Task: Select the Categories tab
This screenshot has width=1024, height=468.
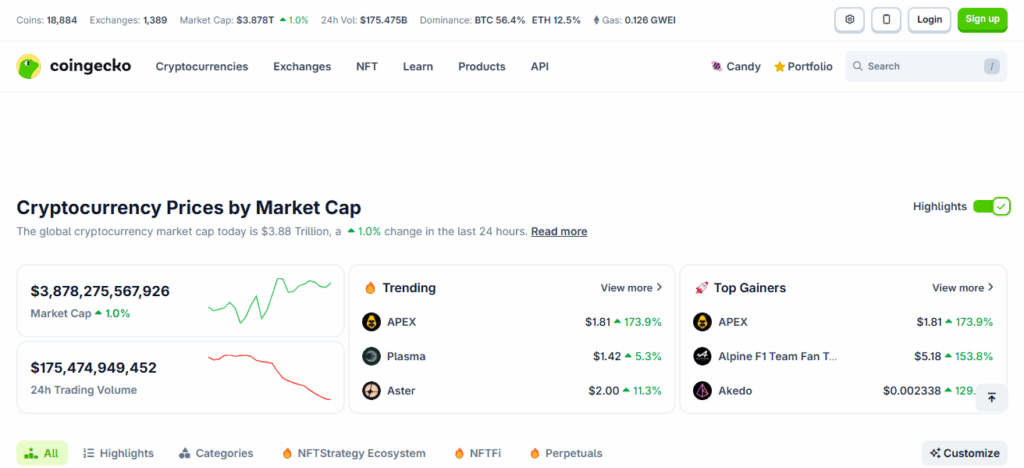Action: click(216, 453)
